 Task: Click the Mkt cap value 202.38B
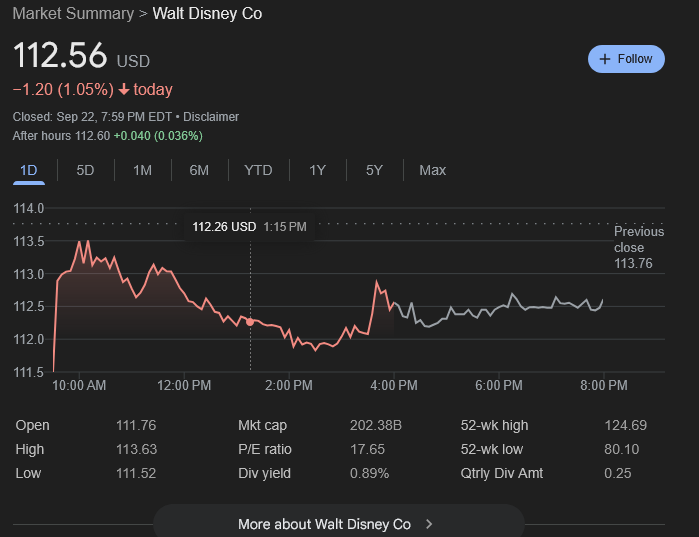375,425
